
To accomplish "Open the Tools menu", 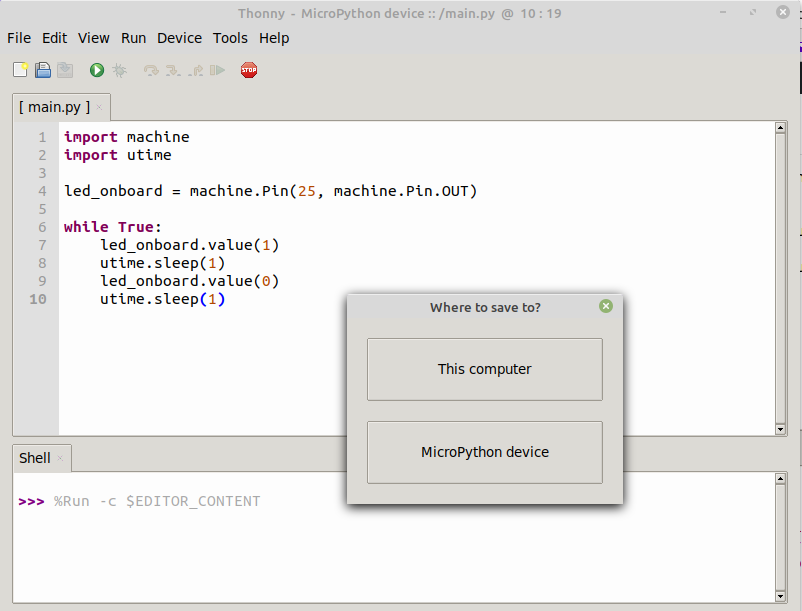I will (x=230, y=38).
